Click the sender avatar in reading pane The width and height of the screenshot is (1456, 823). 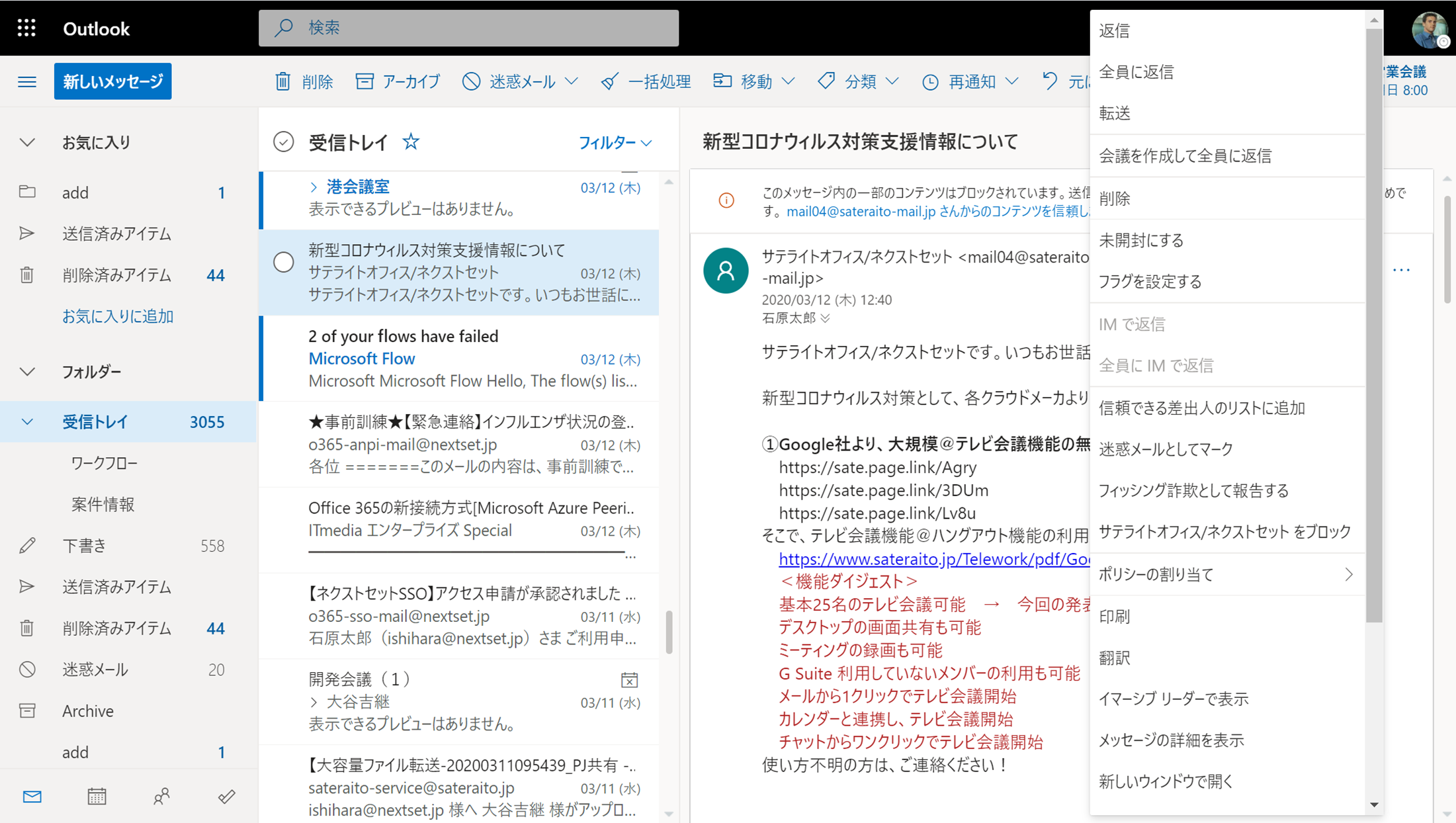click(726, 270)
